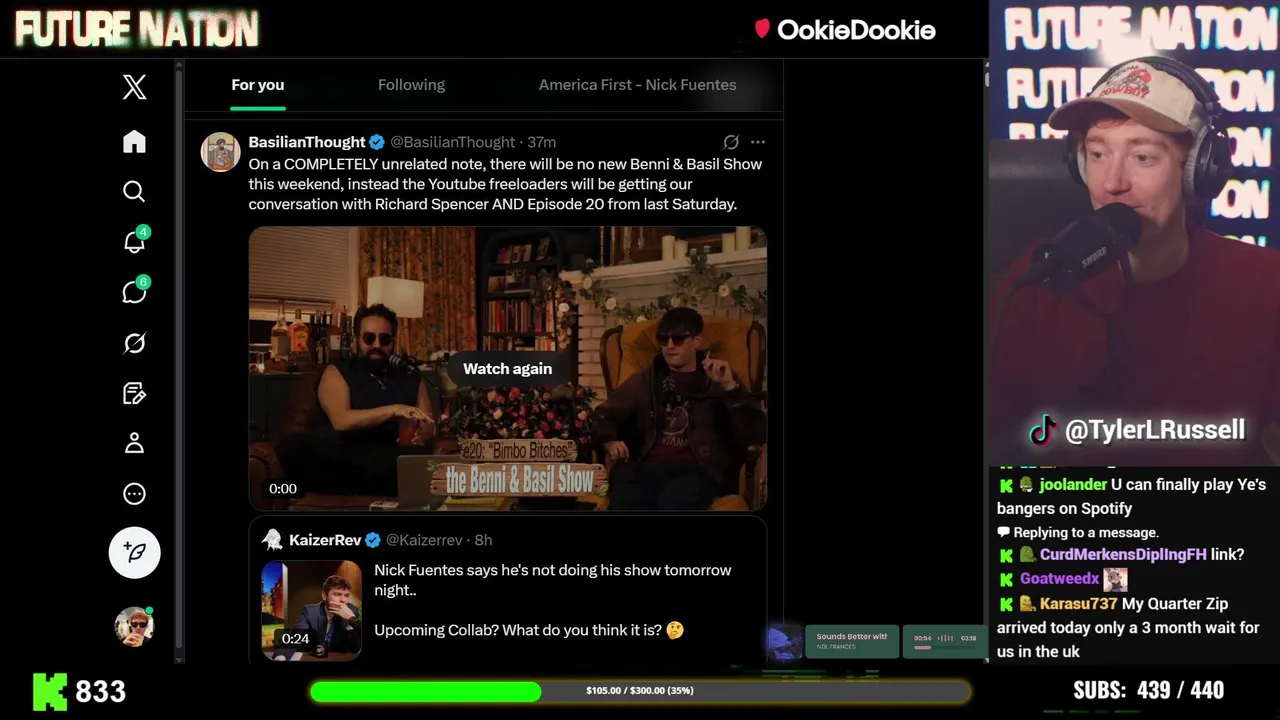Viewport: 1280px width, 720px height.
Task: Click the @Kaizerrev handle
Action: tap(424, 540)
